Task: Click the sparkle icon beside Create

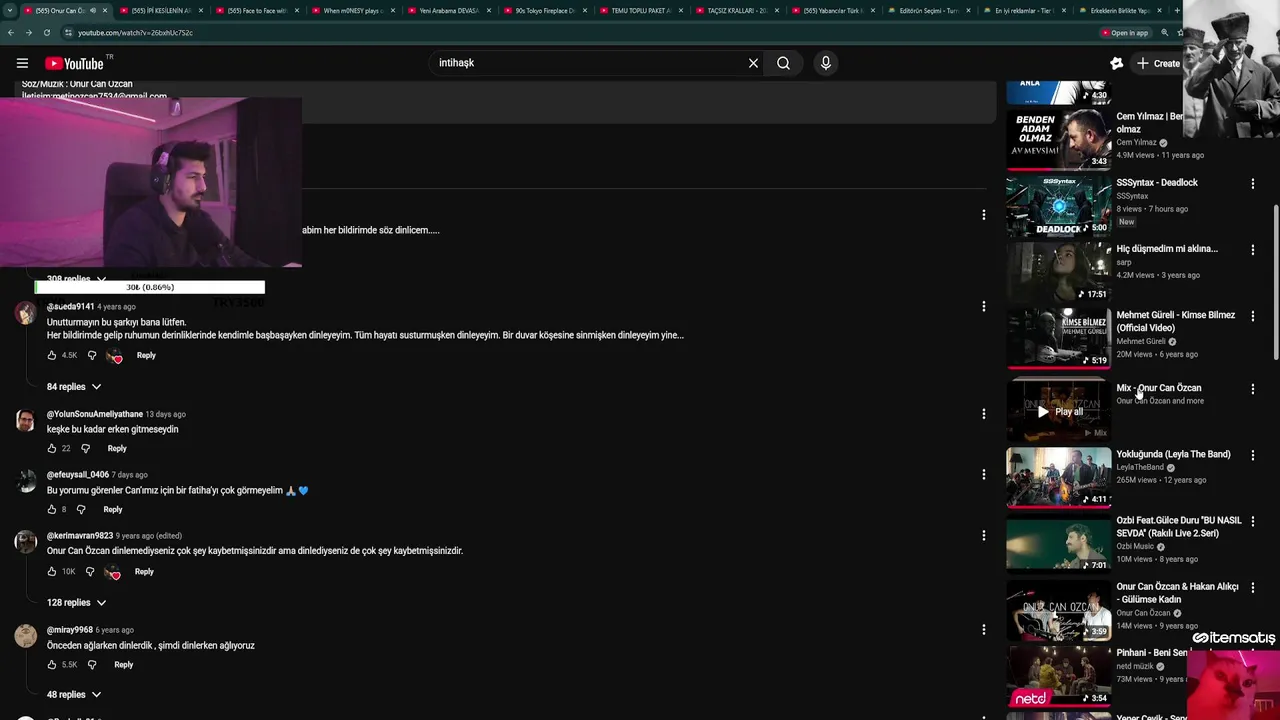Action: 1116,63
